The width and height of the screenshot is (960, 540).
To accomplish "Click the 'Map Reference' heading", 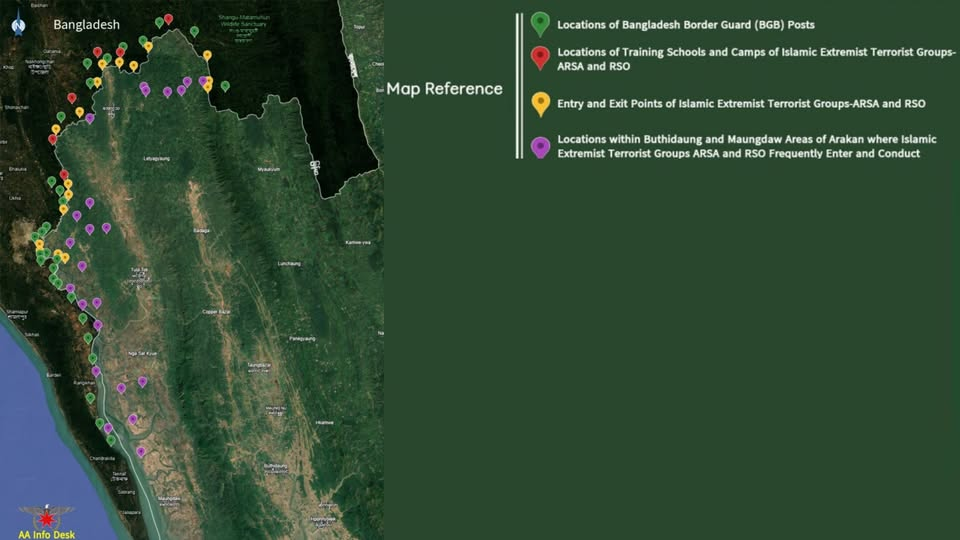I will pos(444,89).
